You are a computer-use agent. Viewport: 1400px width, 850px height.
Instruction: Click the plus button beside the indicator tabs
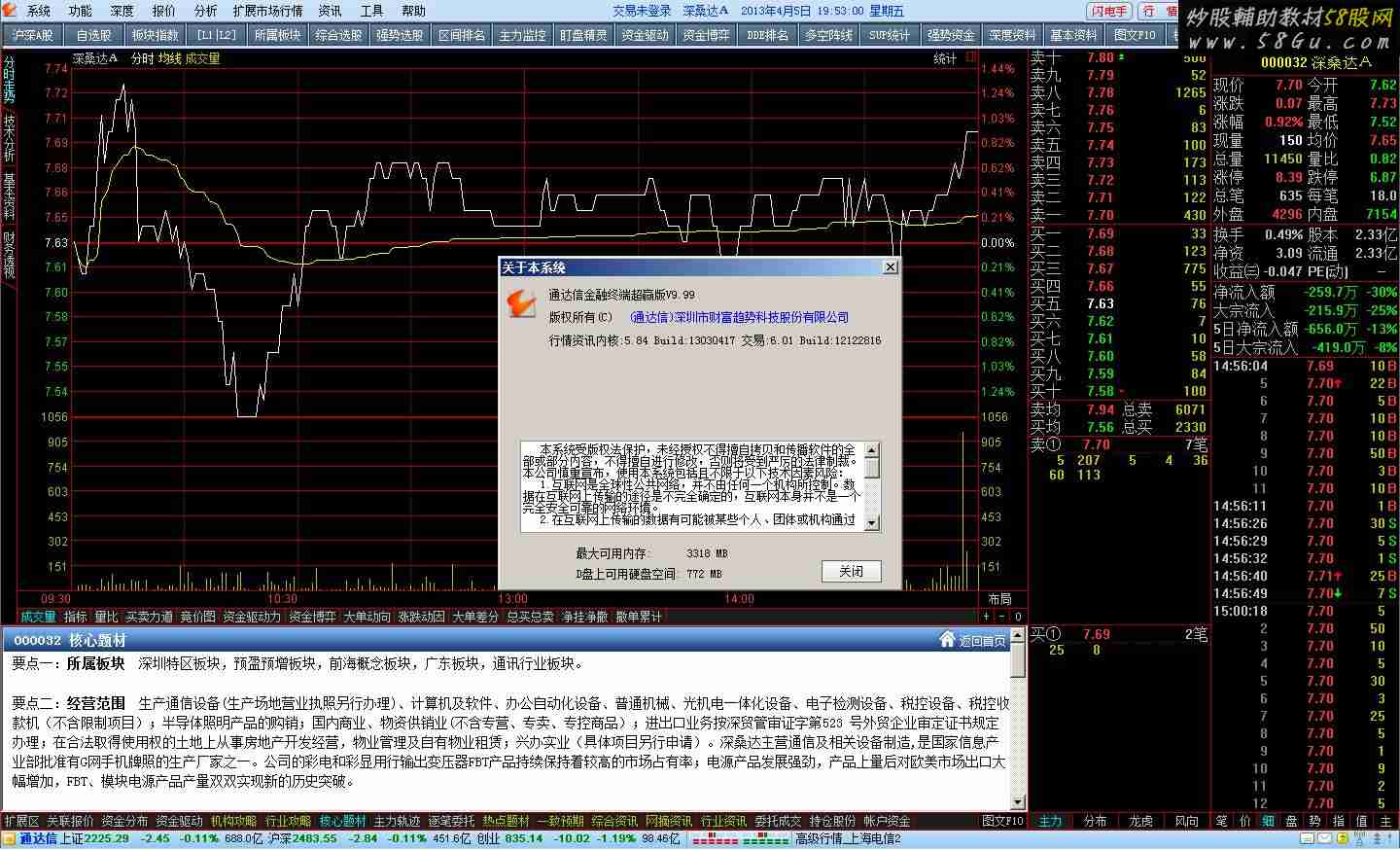(x=986, y=617)
